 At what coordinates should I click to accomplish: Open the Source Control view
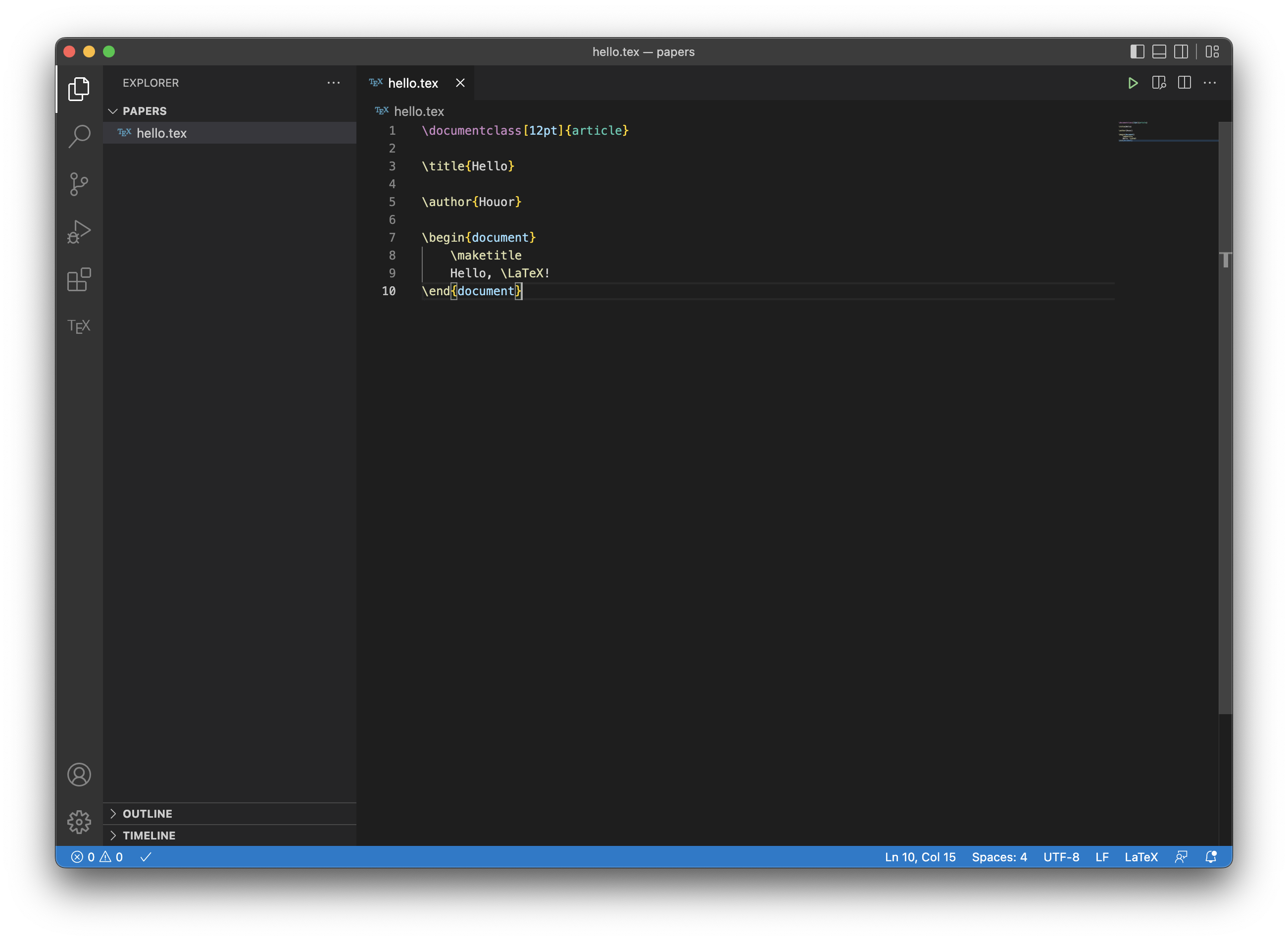(79, 183)
